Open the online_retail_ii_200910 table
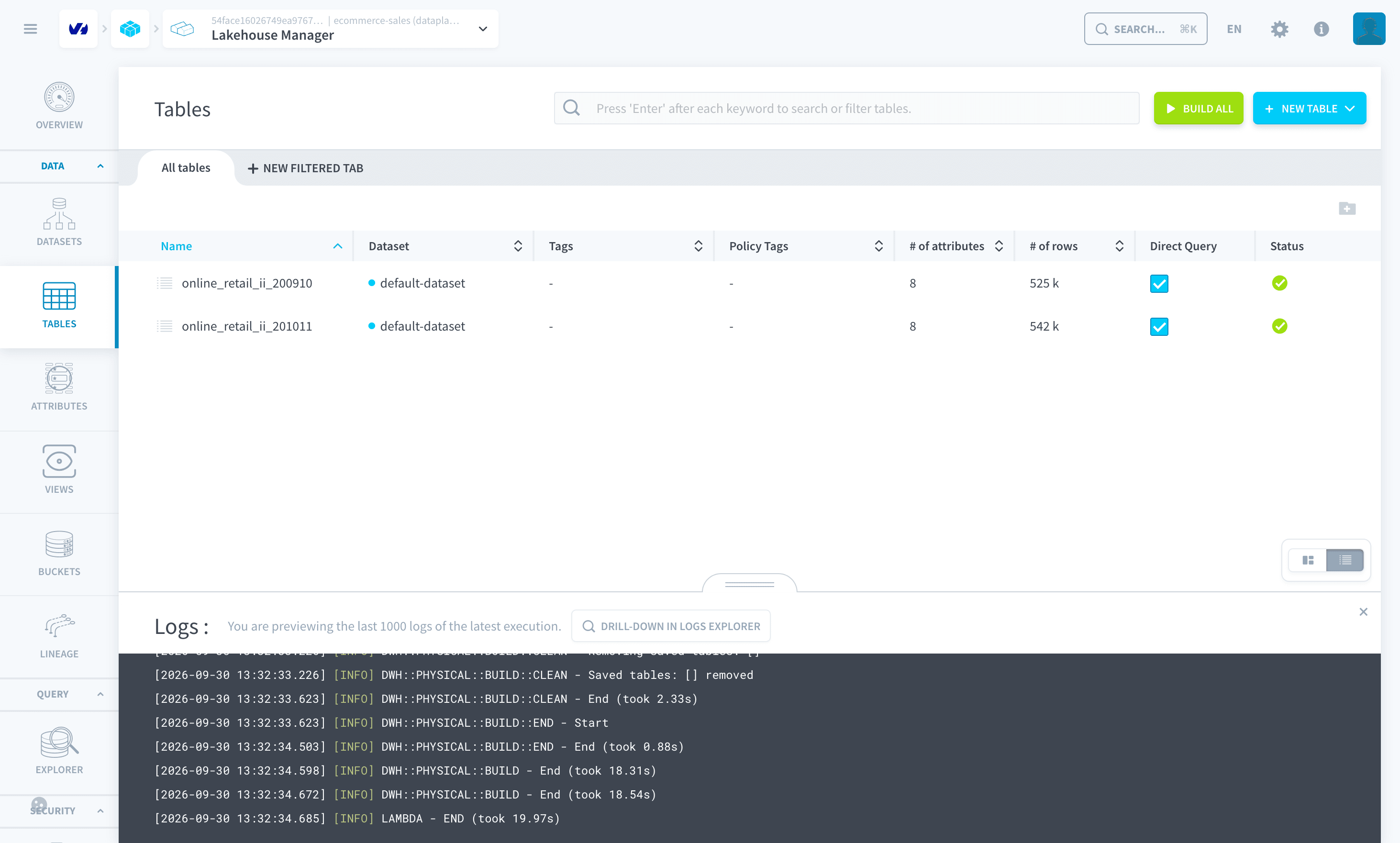 click(246, 283)
